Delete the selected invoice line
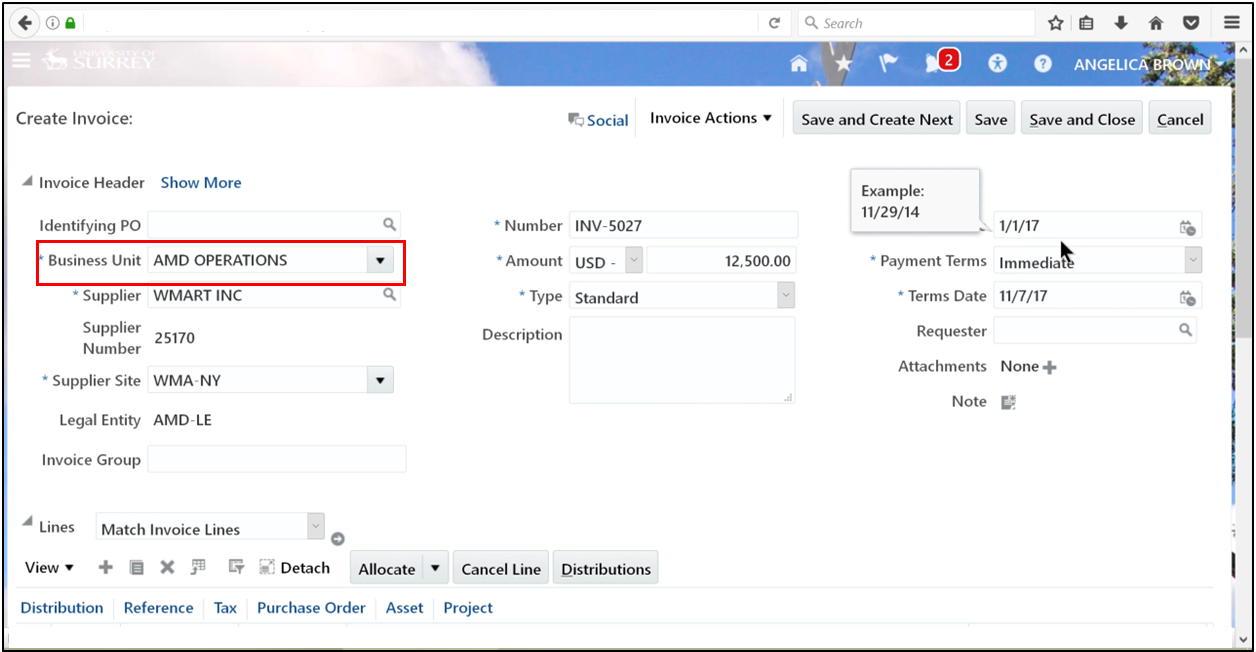This screenshot has height=652, width=1256. pos(166,567)
